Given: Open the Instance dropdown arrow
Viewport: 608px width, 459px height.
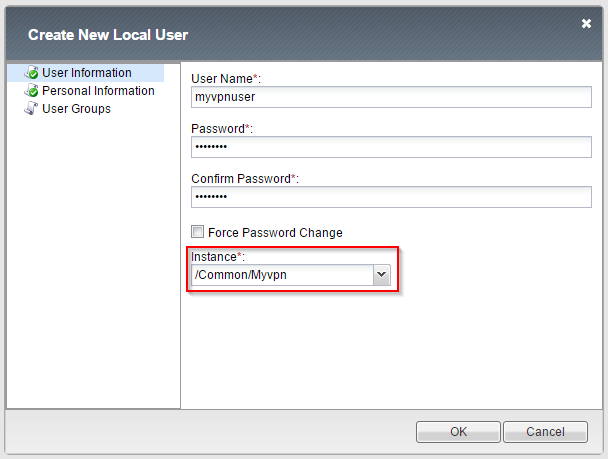Looking at the screenshot, I should coord(382,275).
